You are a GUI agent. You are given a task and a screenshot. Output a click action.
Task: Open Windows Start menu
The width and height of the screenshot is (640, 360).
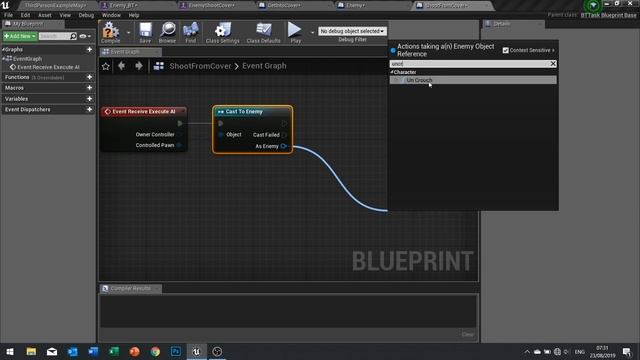tap(10, 352)
